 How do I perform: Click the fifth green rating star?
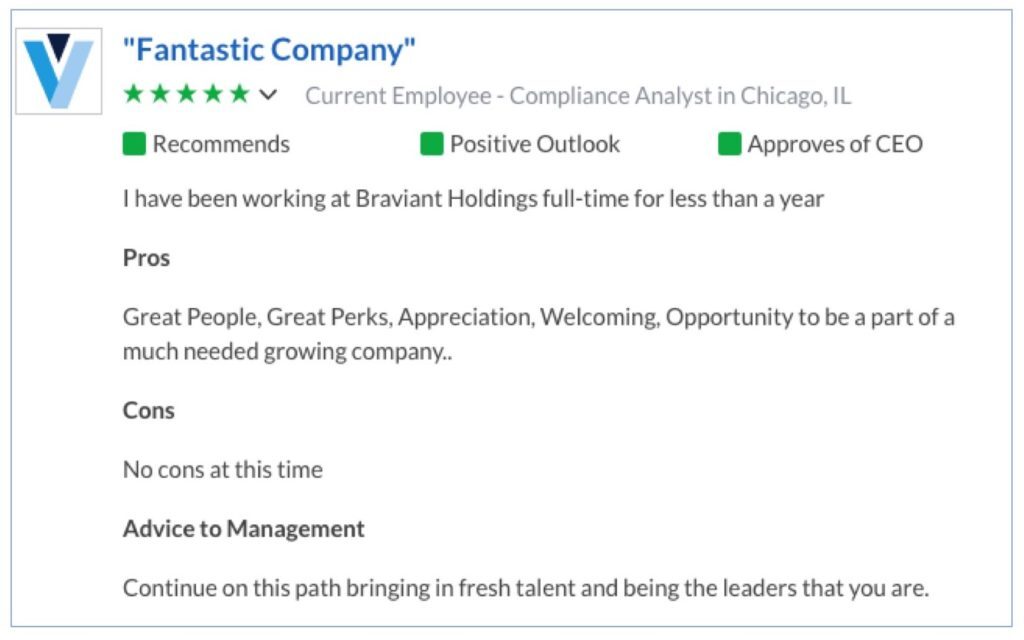238,94
